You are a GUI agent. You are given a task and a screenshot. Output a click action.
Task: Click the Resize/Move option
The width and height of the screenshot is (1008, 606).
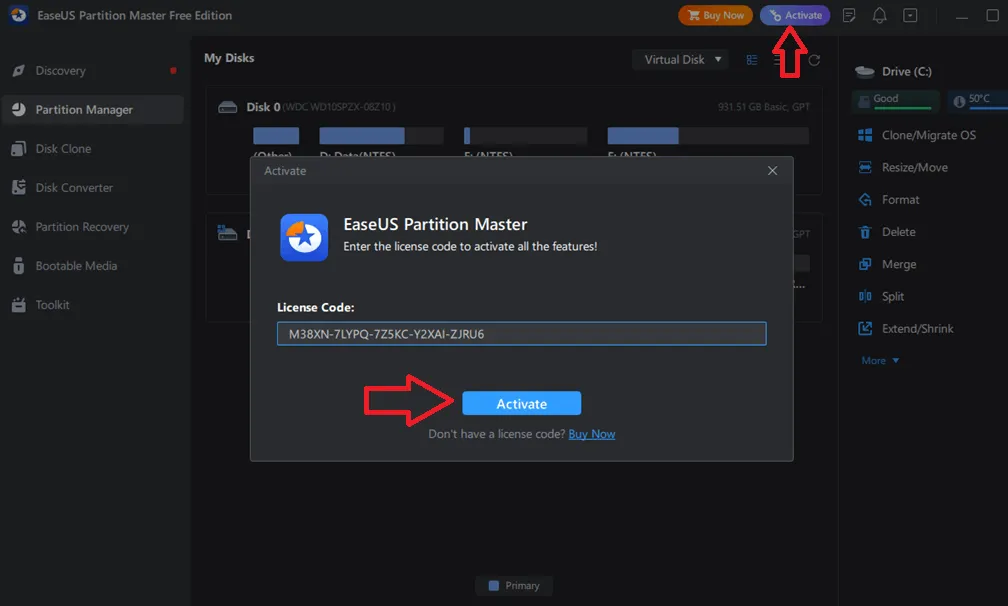914,168
